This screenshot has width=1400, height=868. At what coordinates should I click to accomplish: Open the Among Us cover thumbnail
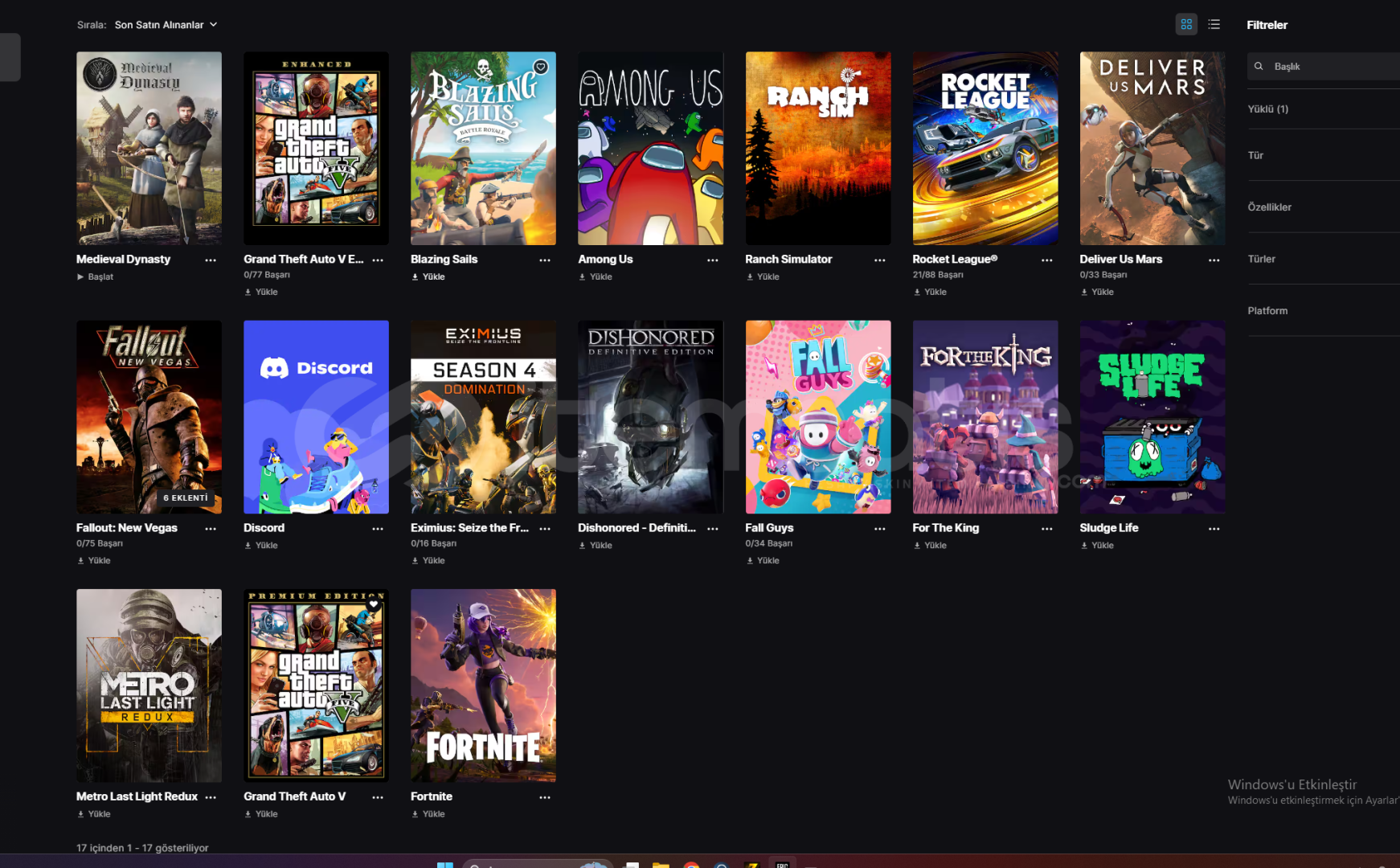click(651, 149)
